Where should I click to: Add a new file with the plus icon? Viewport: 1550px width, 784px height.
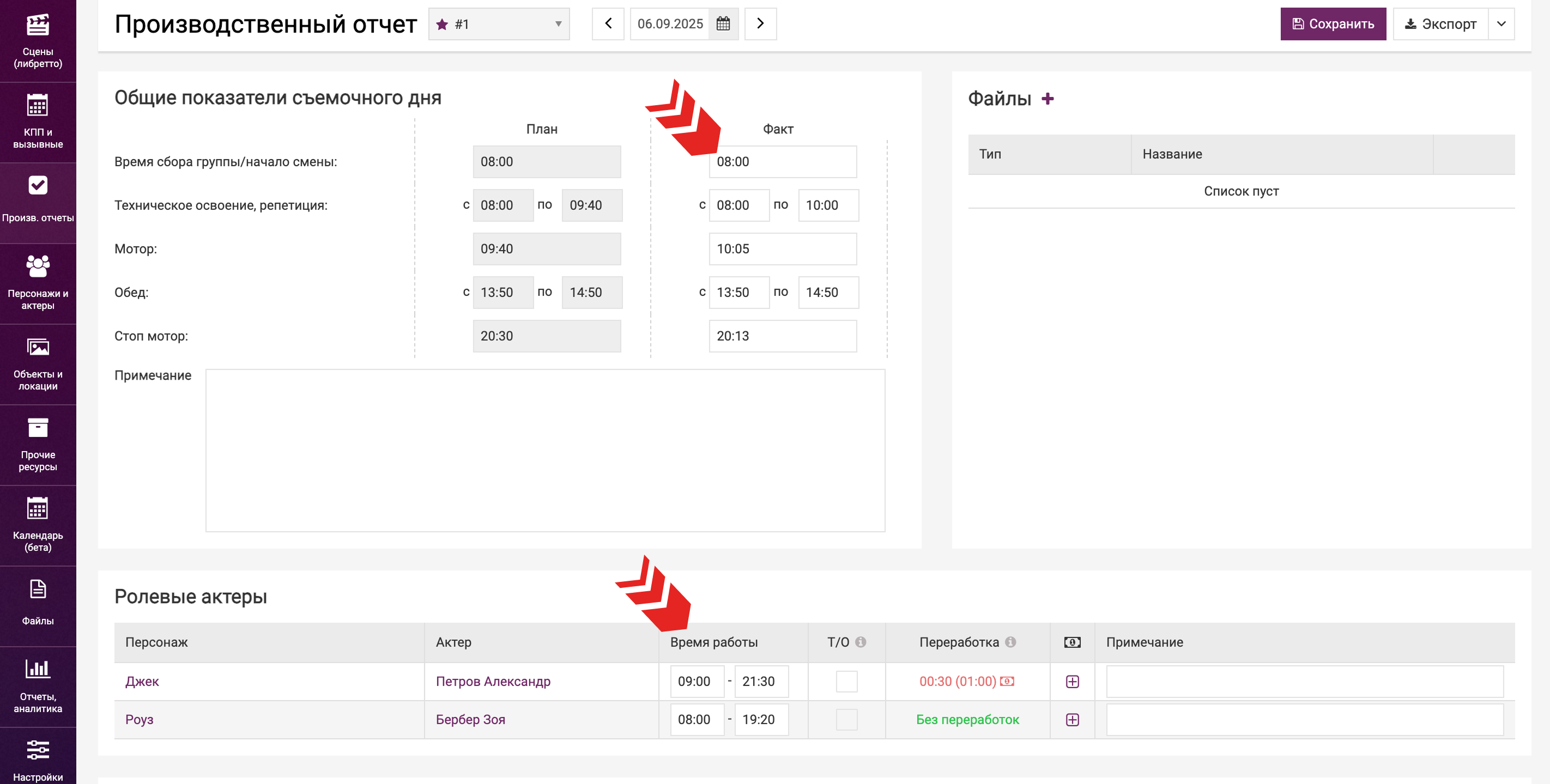coord(1048,99)
